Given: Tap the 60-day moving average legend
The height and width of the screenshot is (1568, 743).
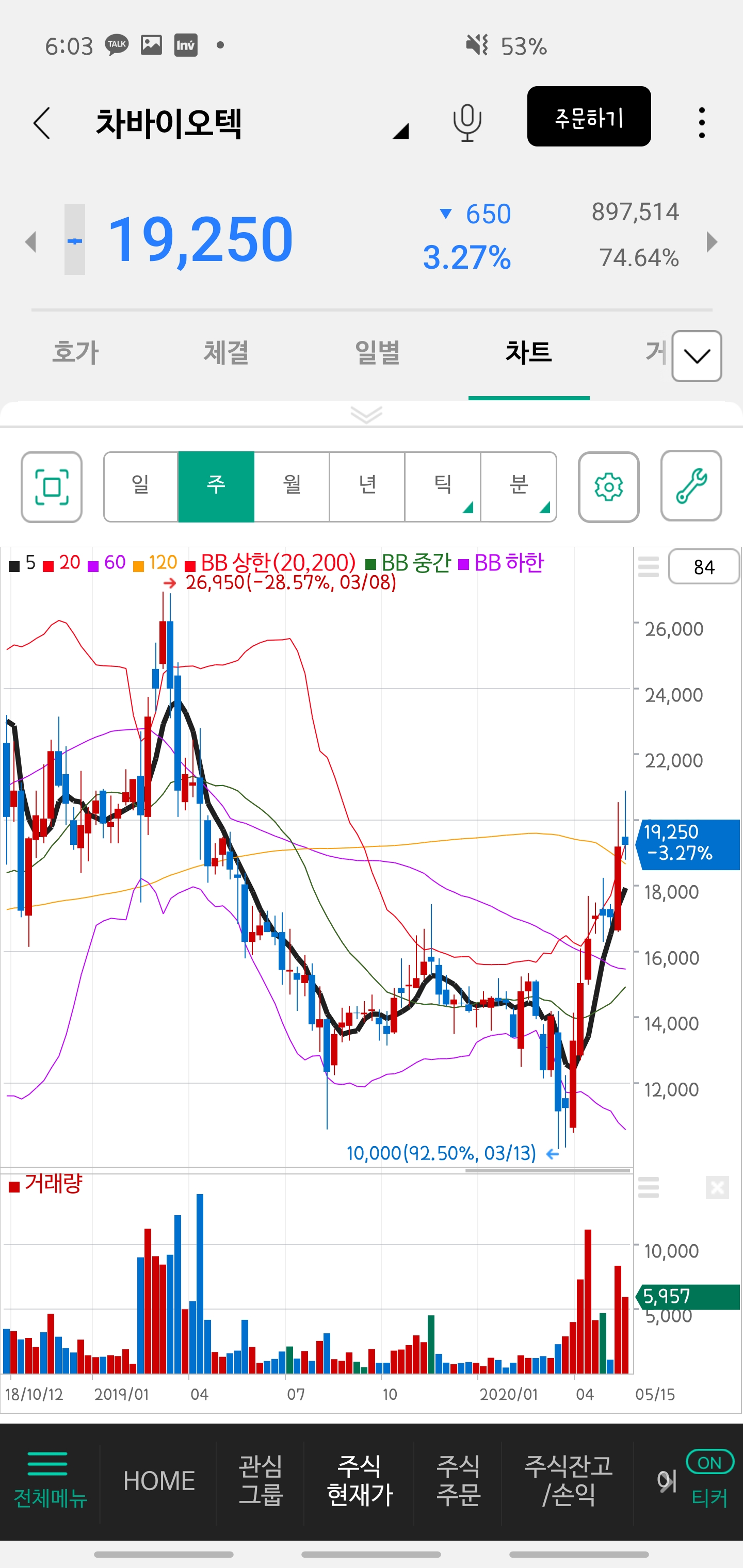Looking at the screenshot, I should pos(107,564).
